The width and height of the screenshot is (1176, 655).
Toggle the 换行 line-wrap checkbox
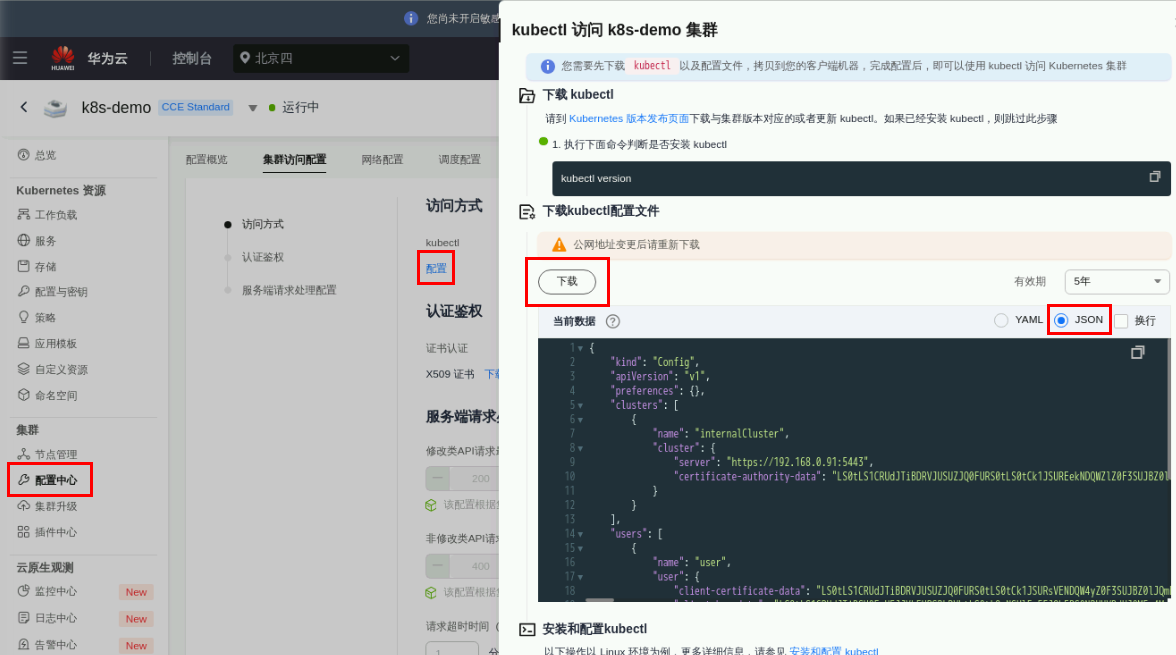(x=1121, y=321)
